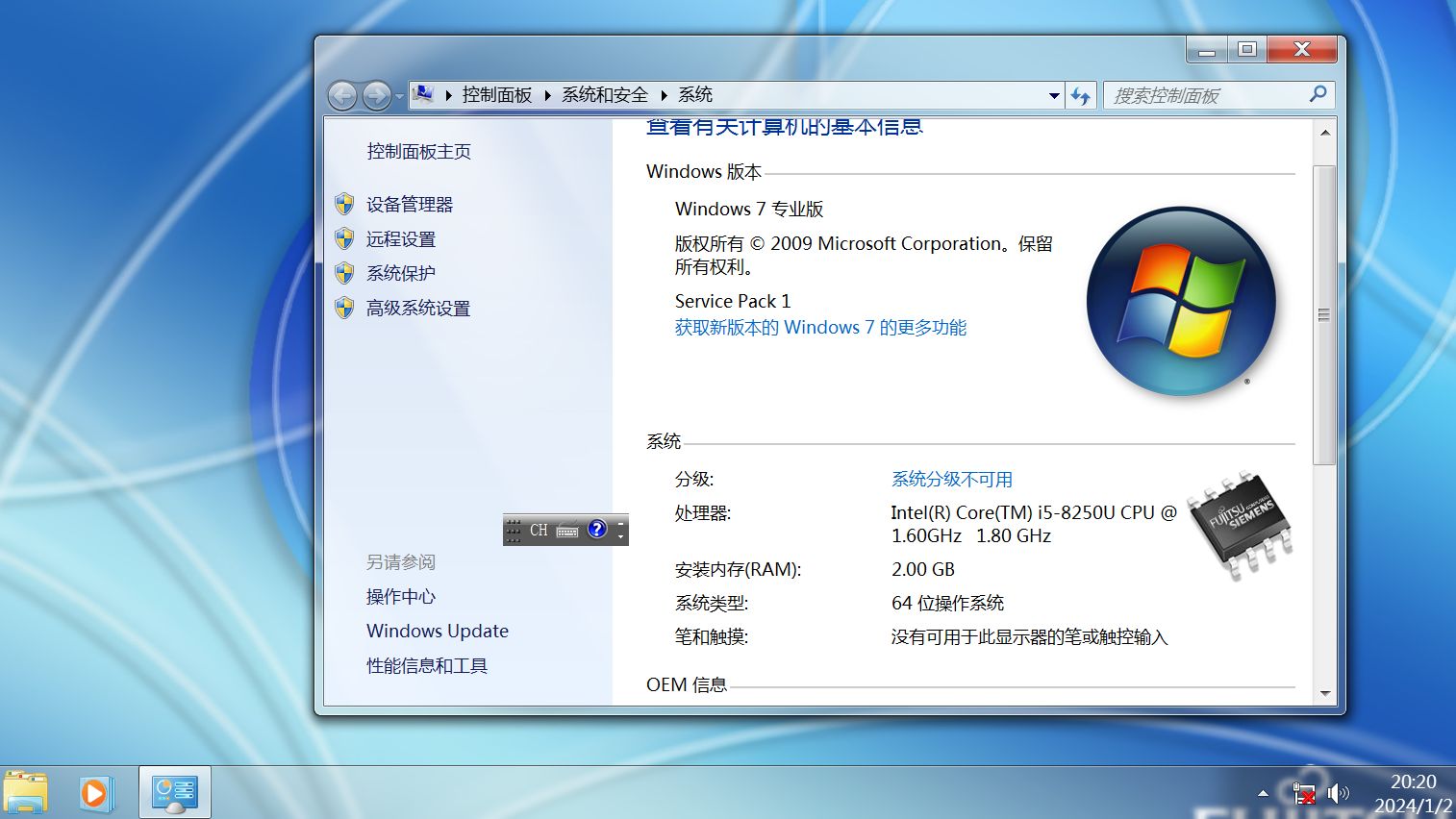The height and width of the screenshot is (819, 1456).
Task: Click the magnifier search icon
Action: tap(1318, 94)
